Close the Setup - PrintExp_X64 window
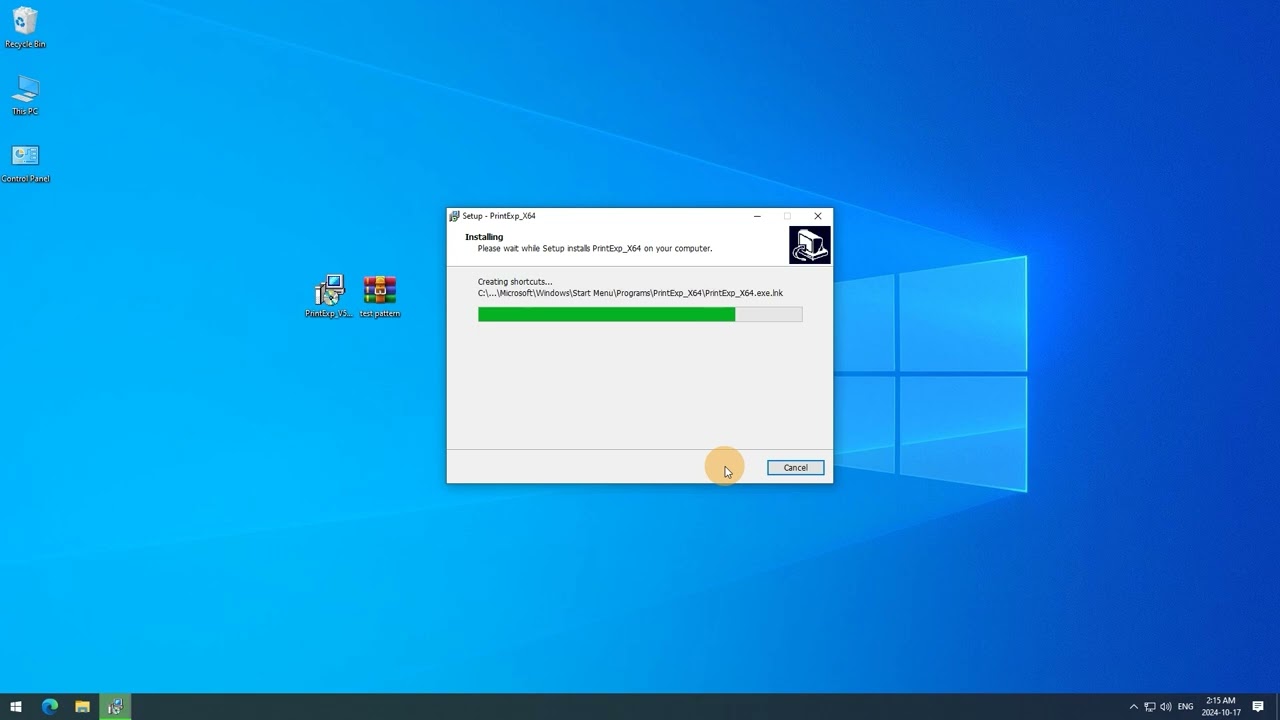This screenshot has width=1280, height=720. (x=818, y=216)
